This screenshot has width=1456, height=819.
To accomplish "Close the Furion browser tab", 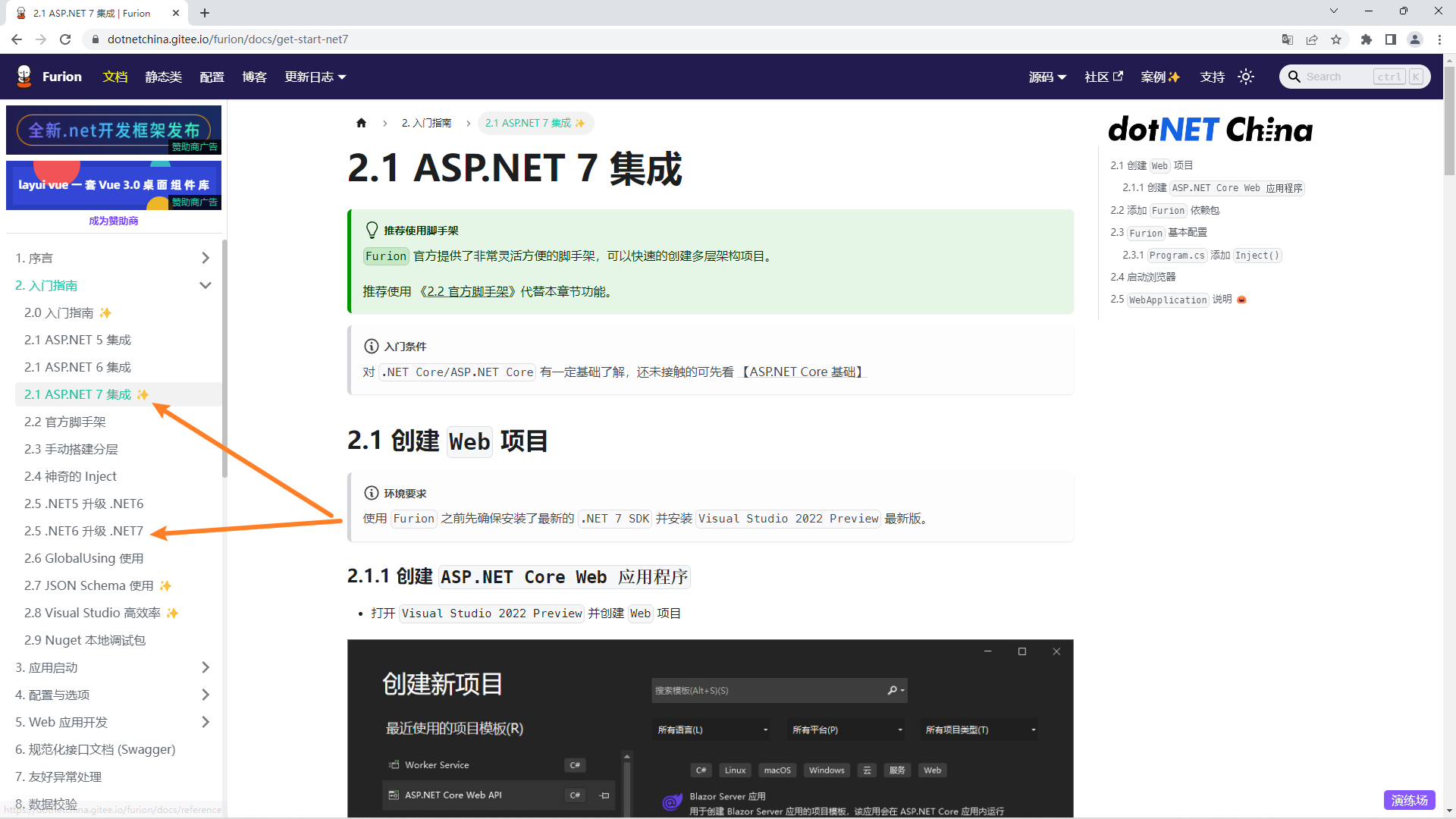I will (175, 13).
